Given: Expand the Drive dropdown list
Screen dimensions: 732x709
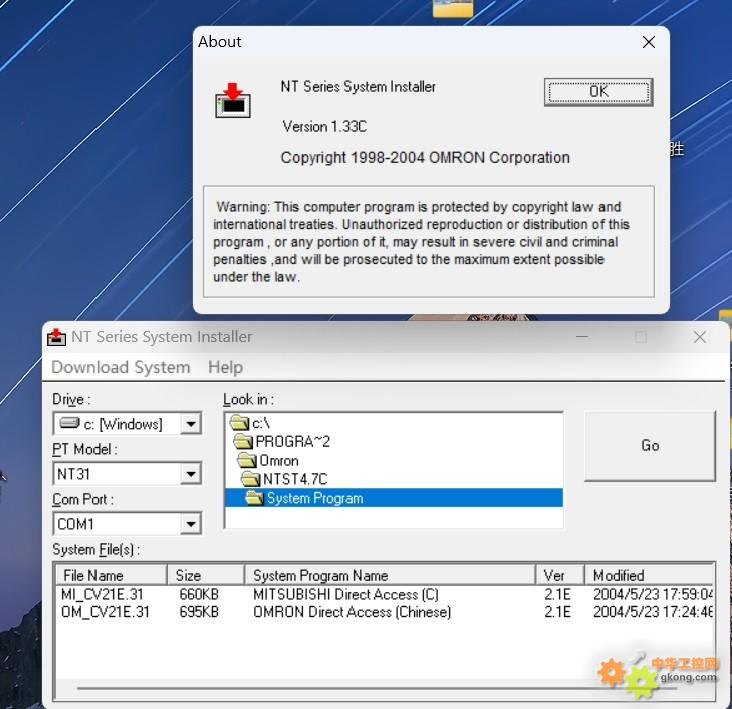Looking at the screenshot, I should (x=190, y=424).
